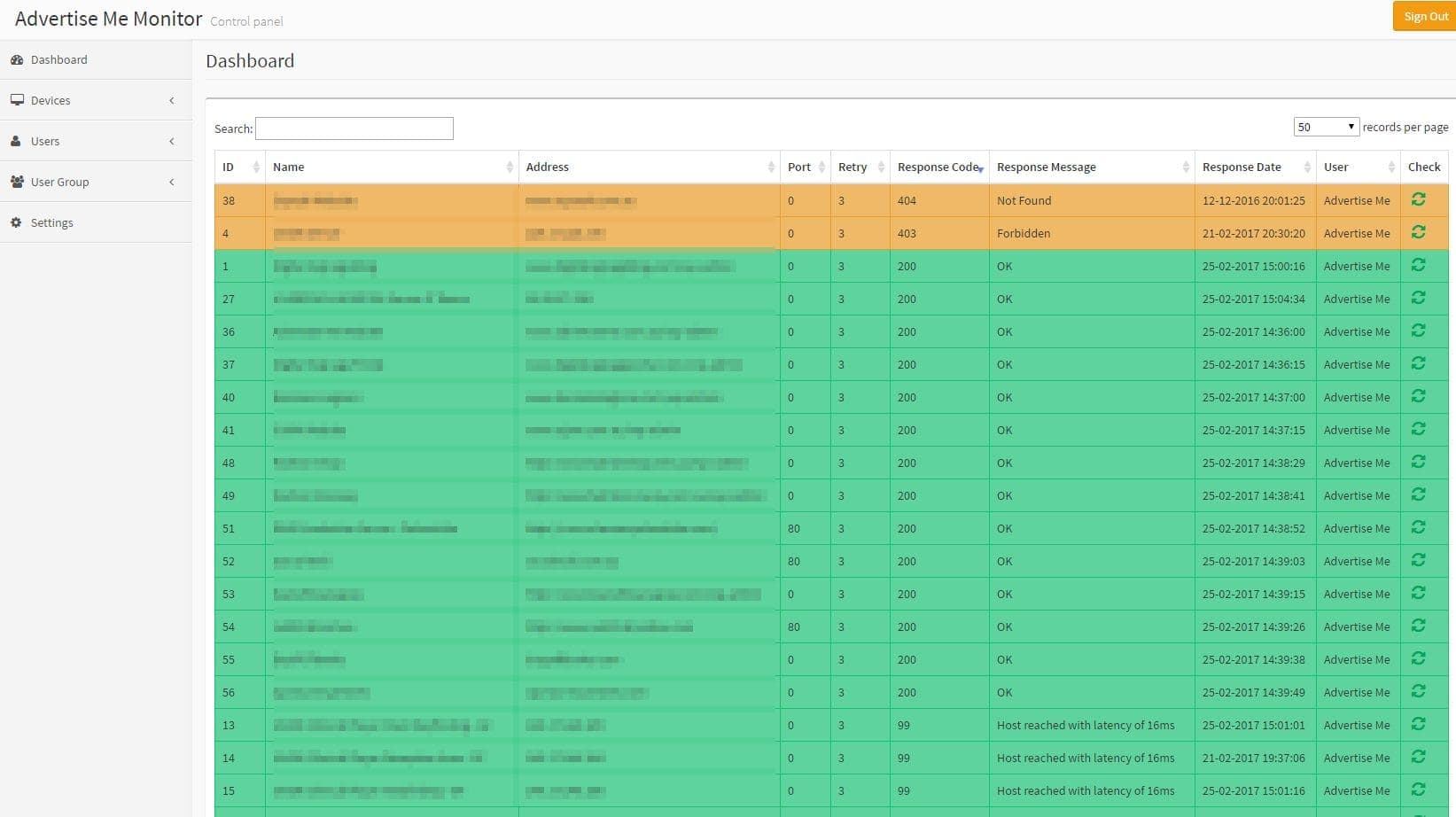Trigger refresh check for the 403 Forbidden row
This screenshot has height=817, width=1456.
point(1420,232)
